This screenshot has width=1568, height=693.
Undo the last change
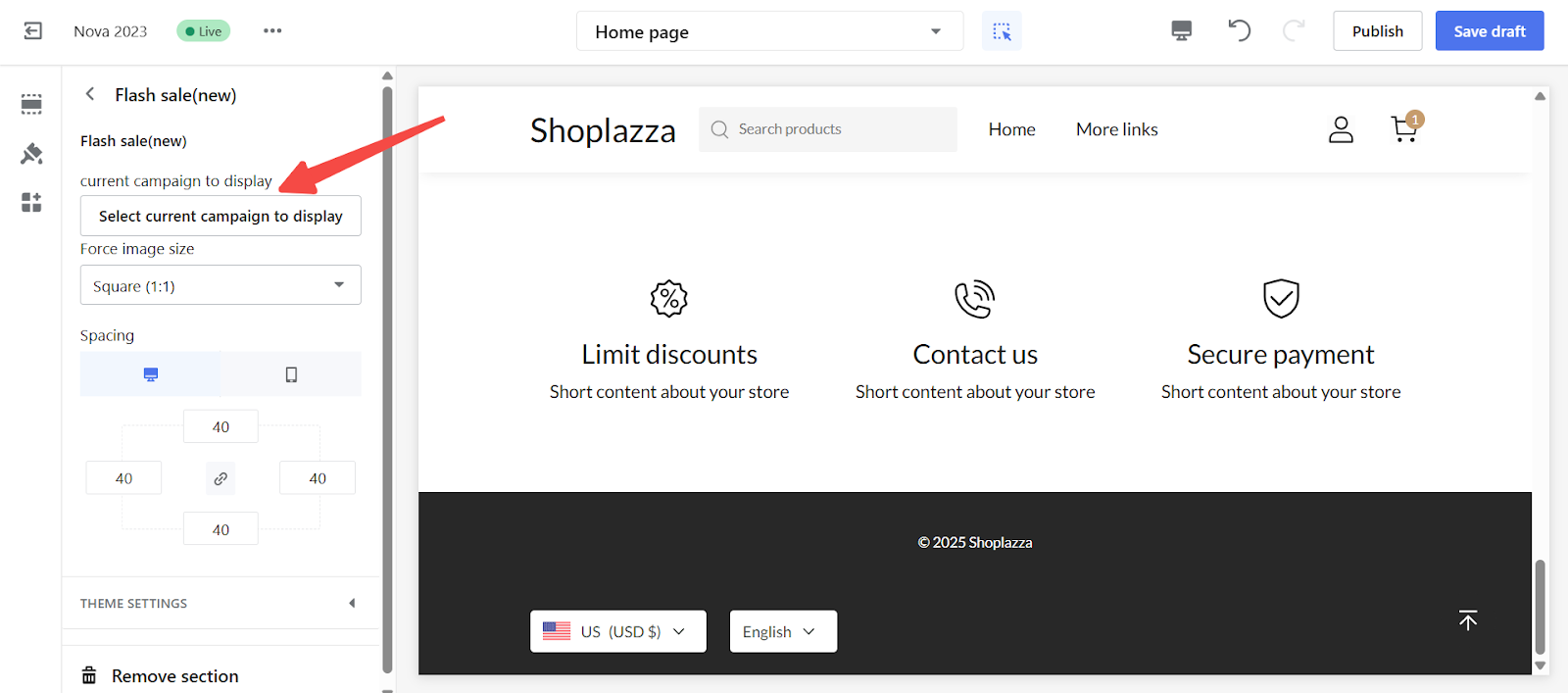point(1239,30)
